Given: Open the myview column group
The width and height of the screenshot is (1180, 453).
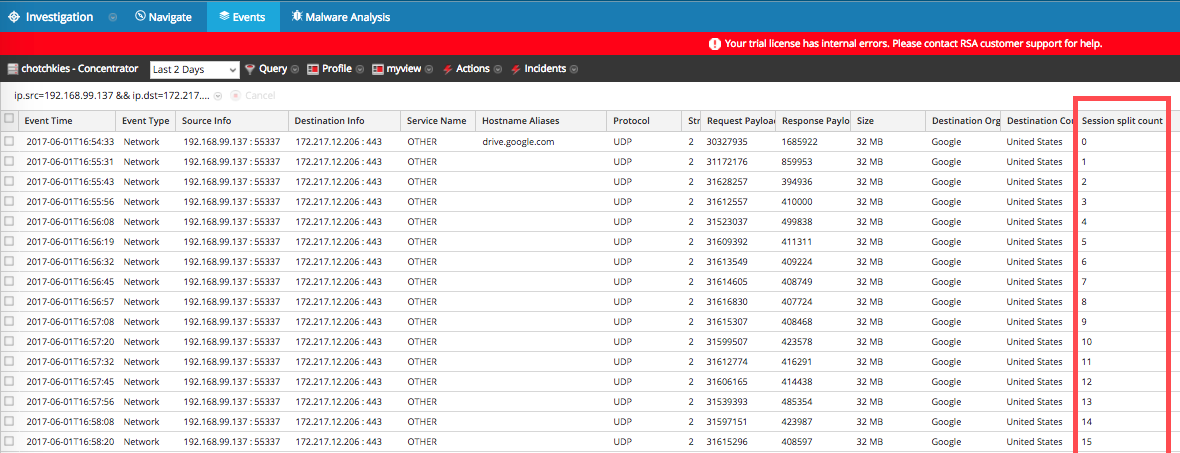Looking at the screenshot, I should (403, 69).
